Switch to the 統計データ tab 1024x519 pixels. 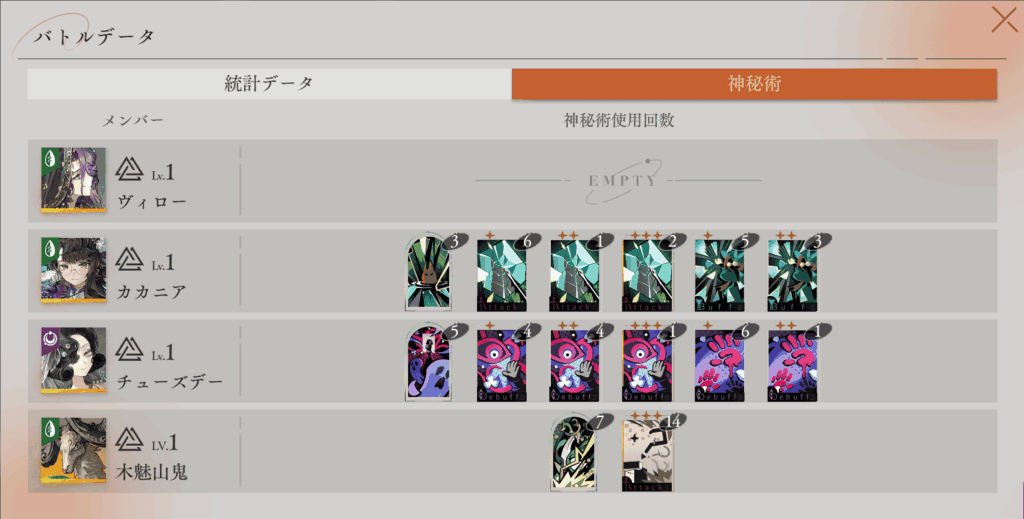pyautogui.click(x=269, y=84)
